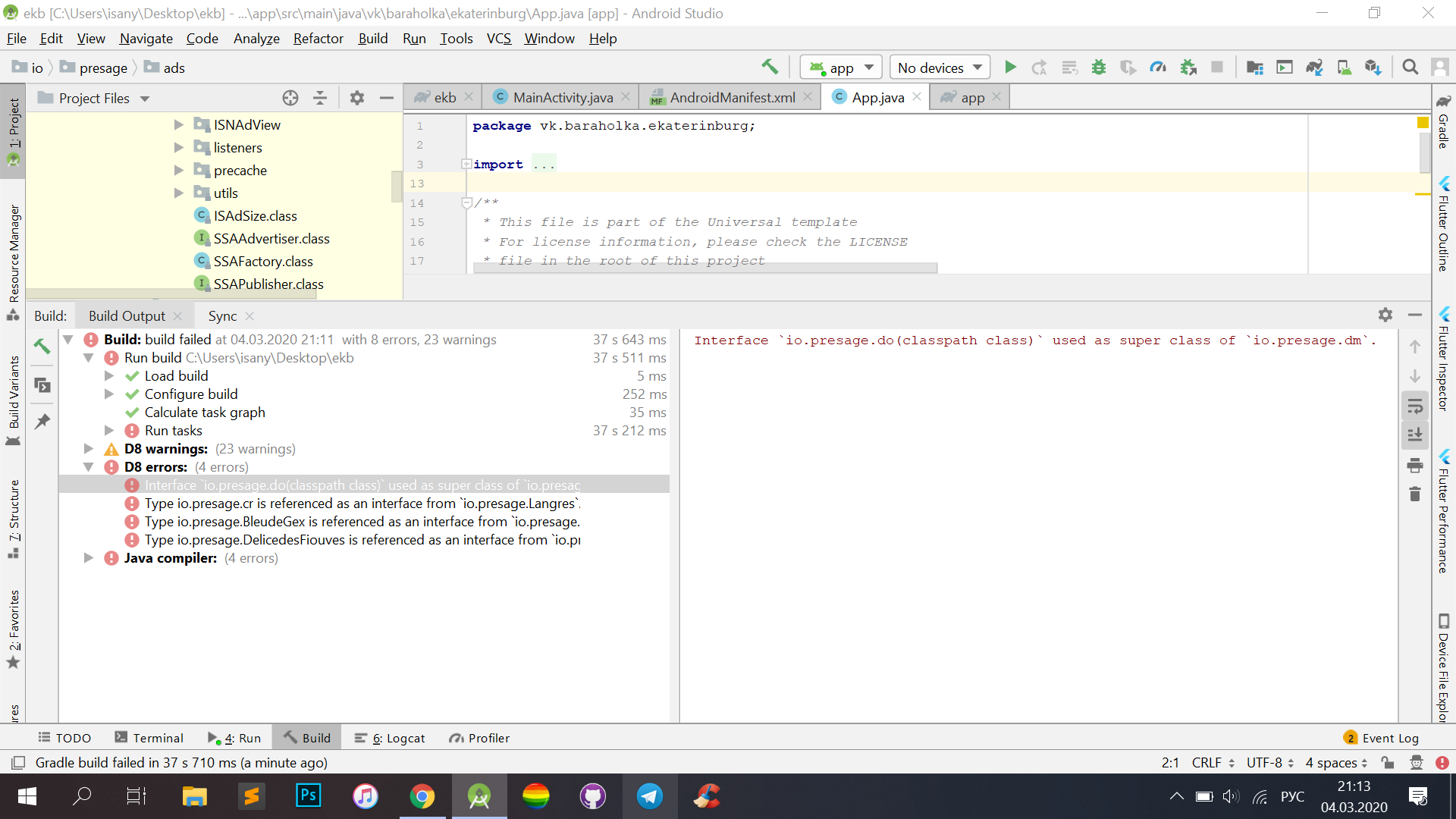Click the Stop square button
This screenshot has width=1456, height=819.
1217,67
